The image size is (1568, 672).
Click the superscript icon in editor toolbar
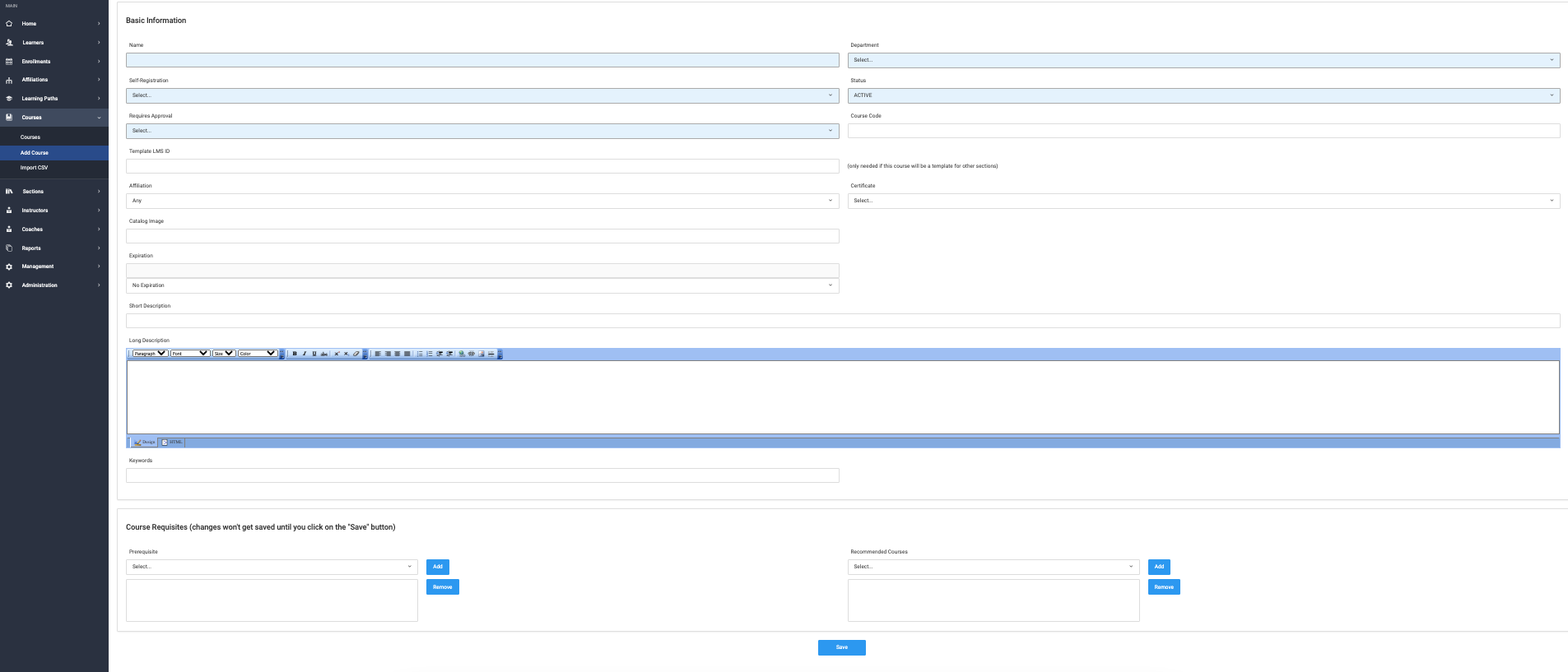point(337,354)
